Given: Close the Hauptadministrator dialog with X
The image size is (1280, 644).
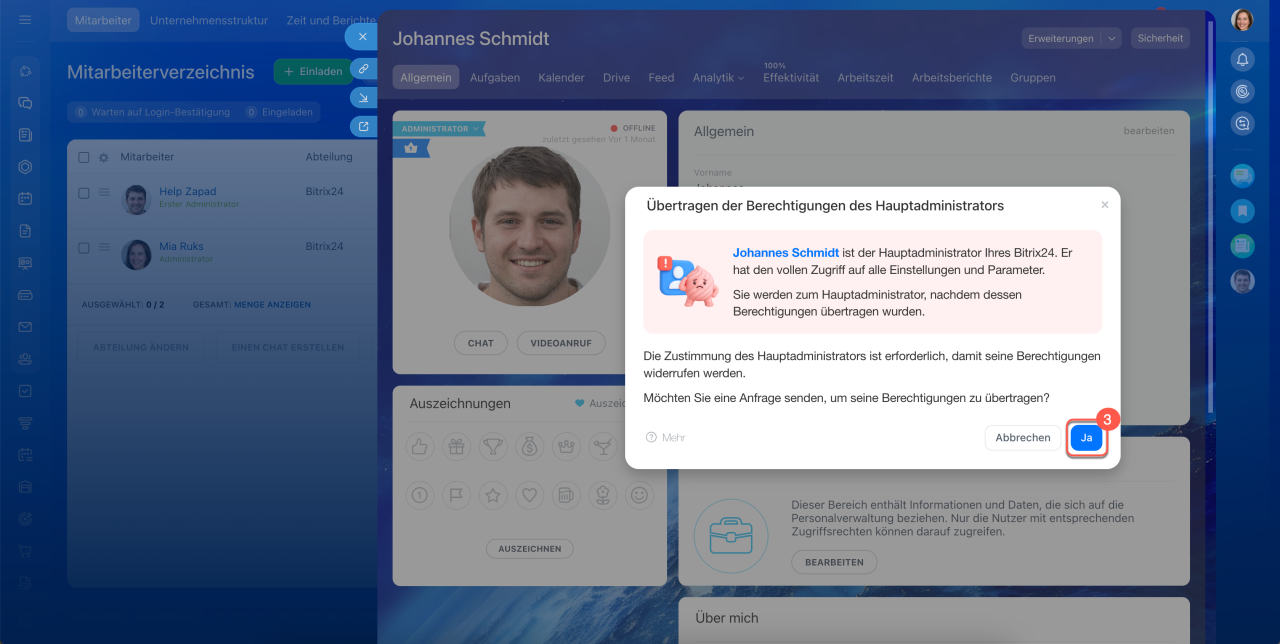Looking at the screenshot, I should tap(1105, 205).
